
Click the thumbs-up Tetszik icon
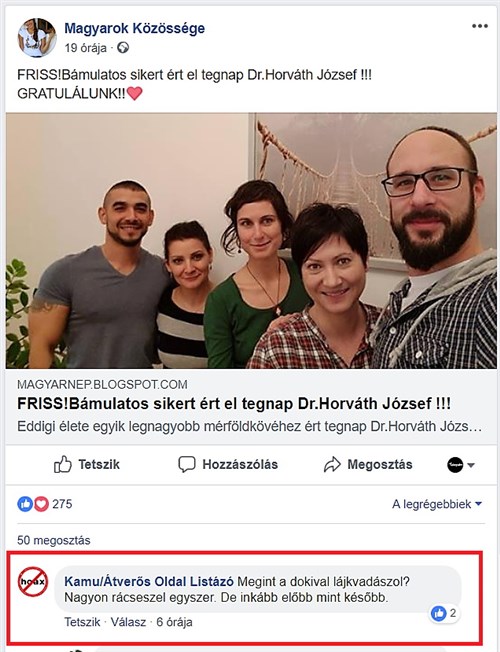tap(63, 464)
